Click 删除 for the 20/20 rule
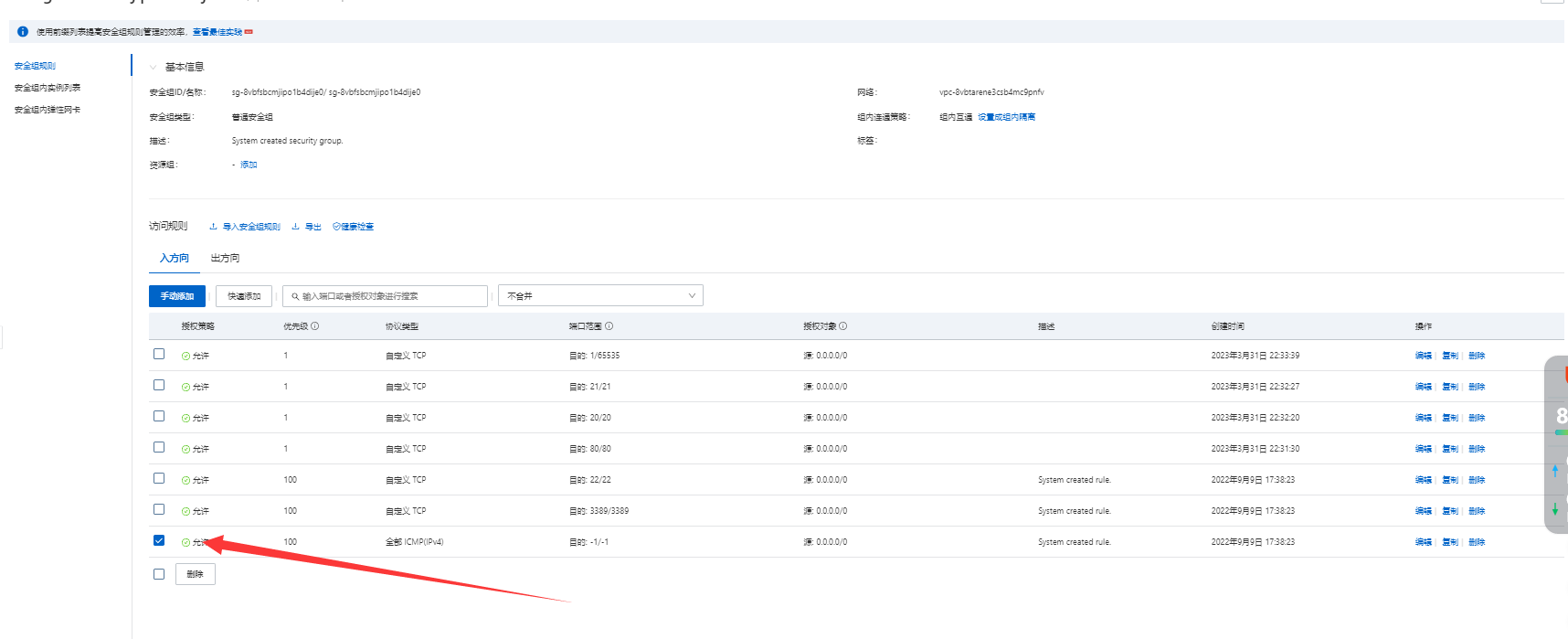 1477,418
